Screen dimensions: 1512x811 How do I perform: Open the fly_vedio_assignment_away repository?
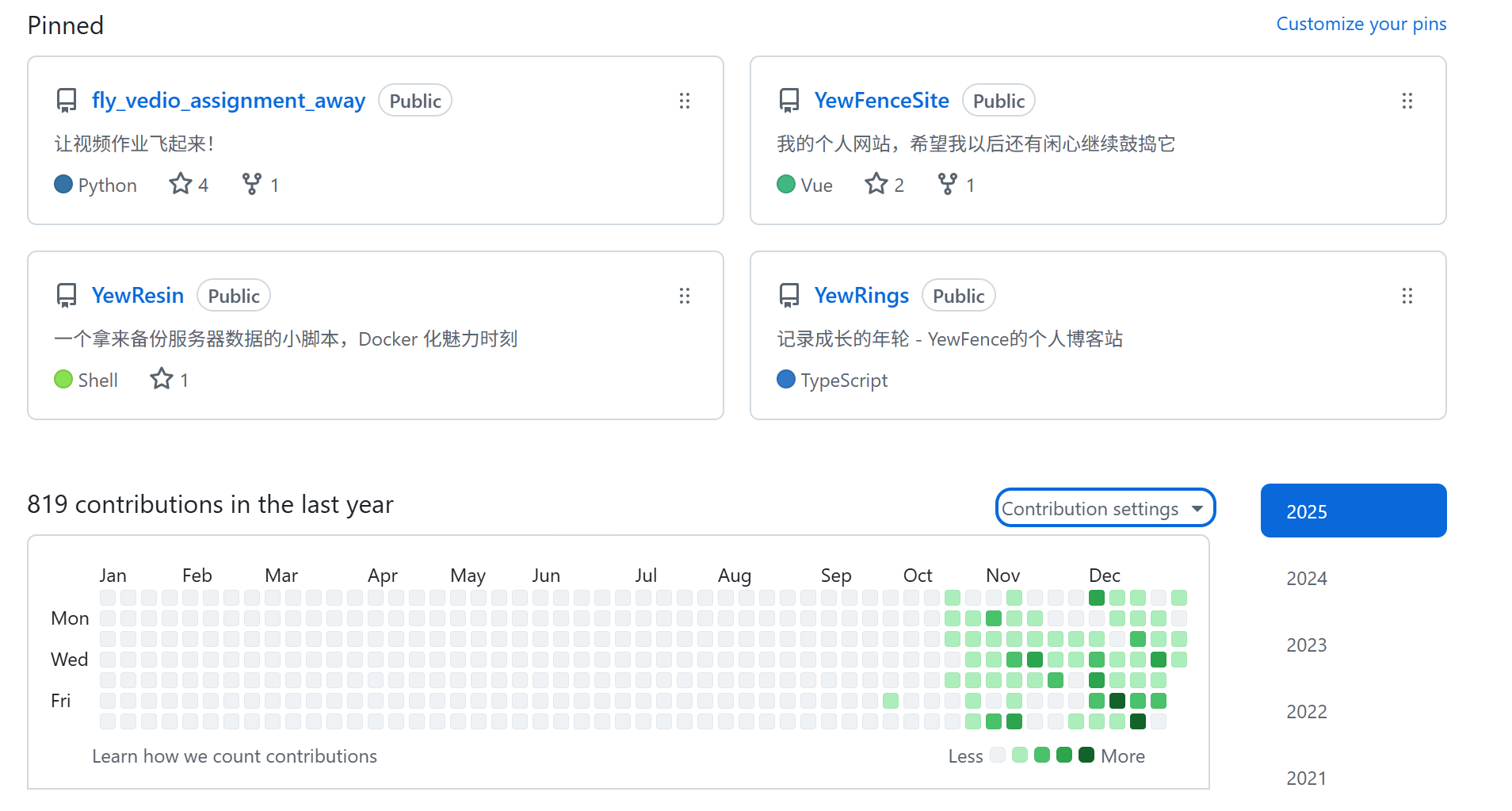[228, 101]
